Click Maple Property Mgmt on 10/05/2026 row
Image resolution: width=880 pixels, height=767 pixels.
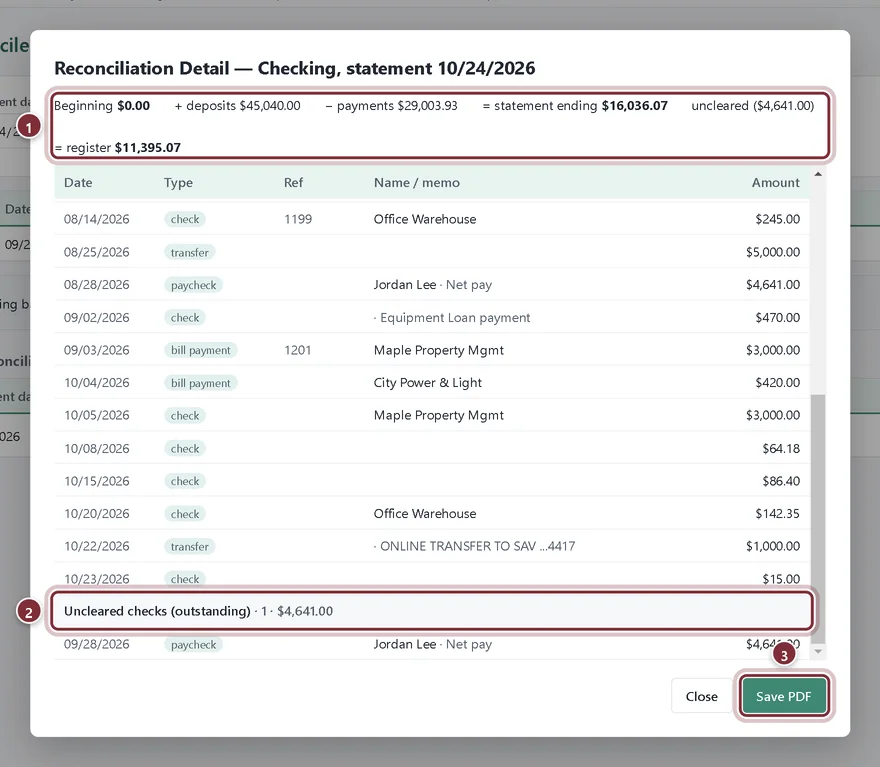point(439,415)
